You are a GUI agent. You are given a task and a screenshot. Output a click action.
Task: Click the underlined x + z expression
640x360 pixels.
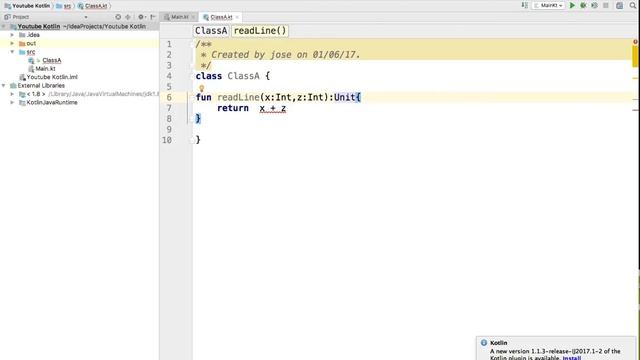point(273,108)
